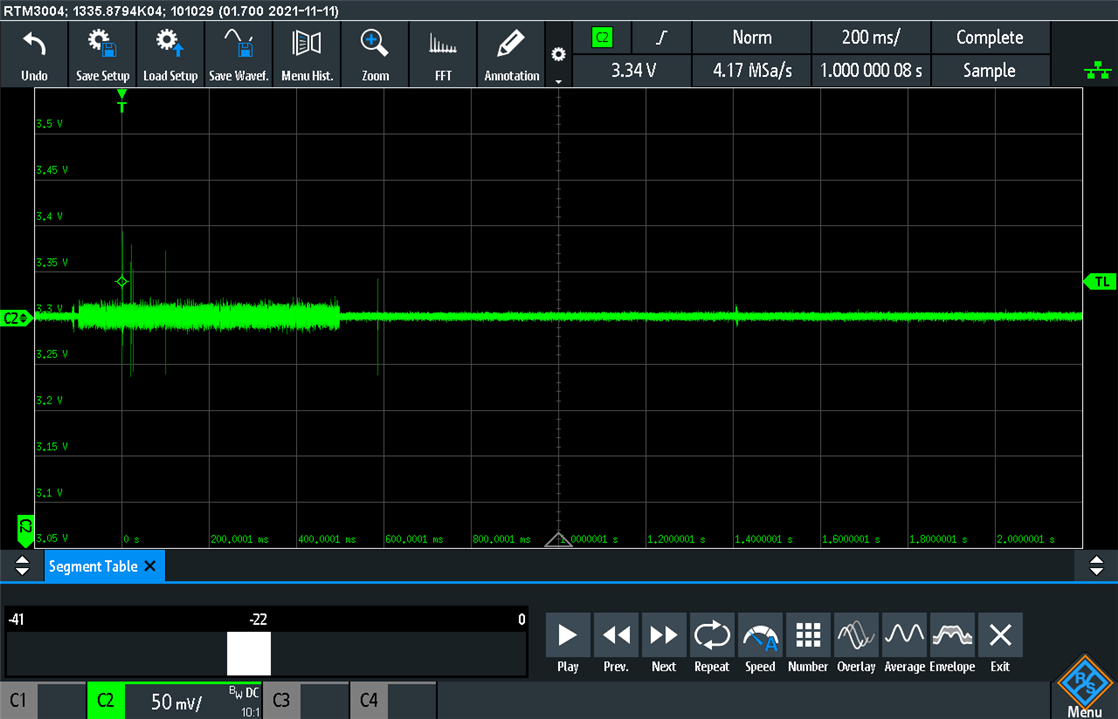Click the Undo toolbar icon
The image size is (1118, 719).
pos(34,55)
